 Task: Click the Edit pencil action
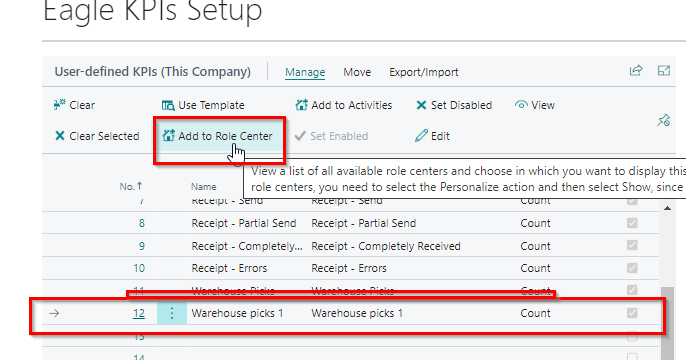432,136
